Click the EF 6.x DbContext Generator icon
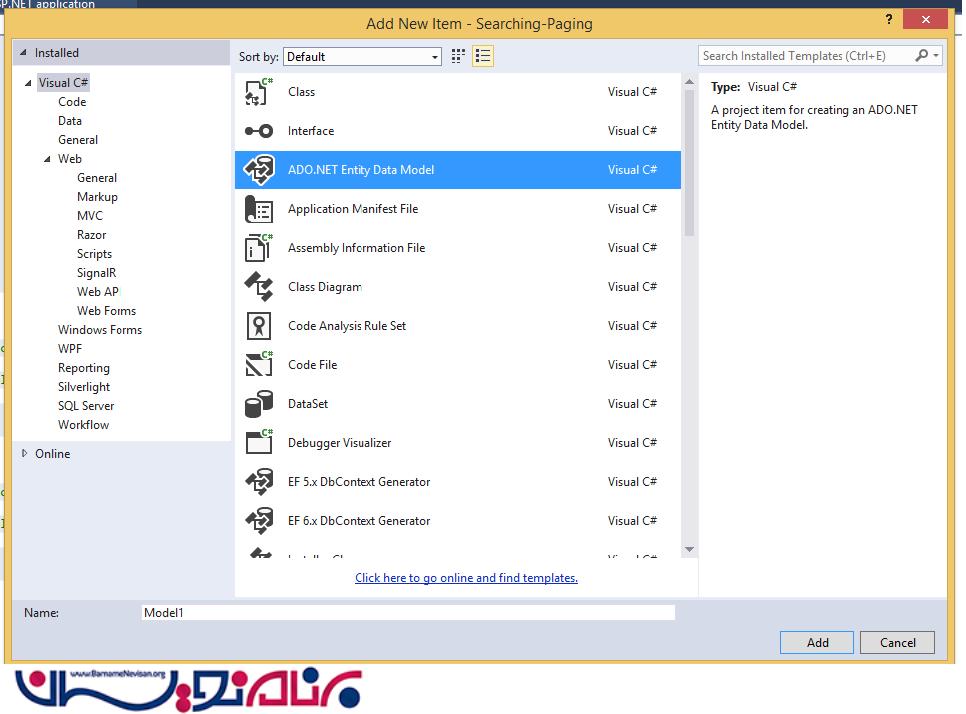 (259, 521)
